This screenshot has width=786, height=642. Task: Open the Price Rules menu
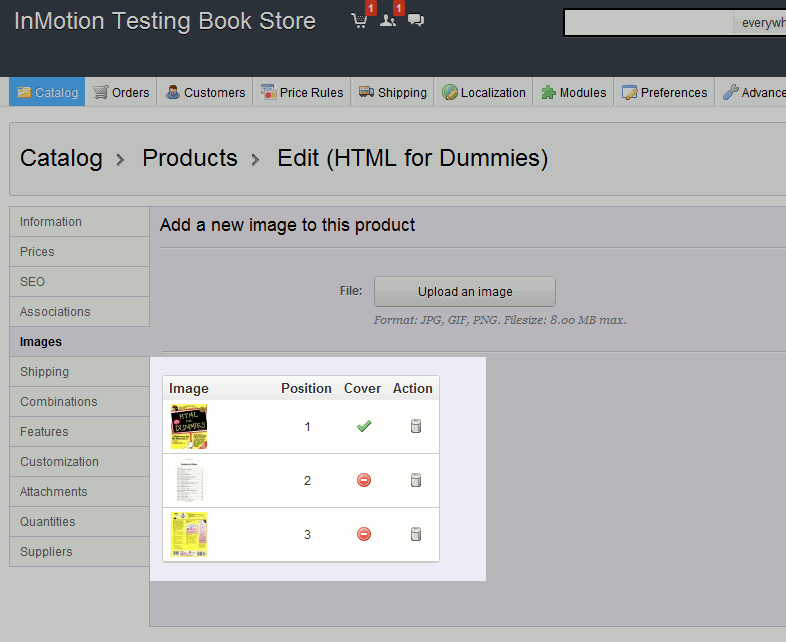301,93
